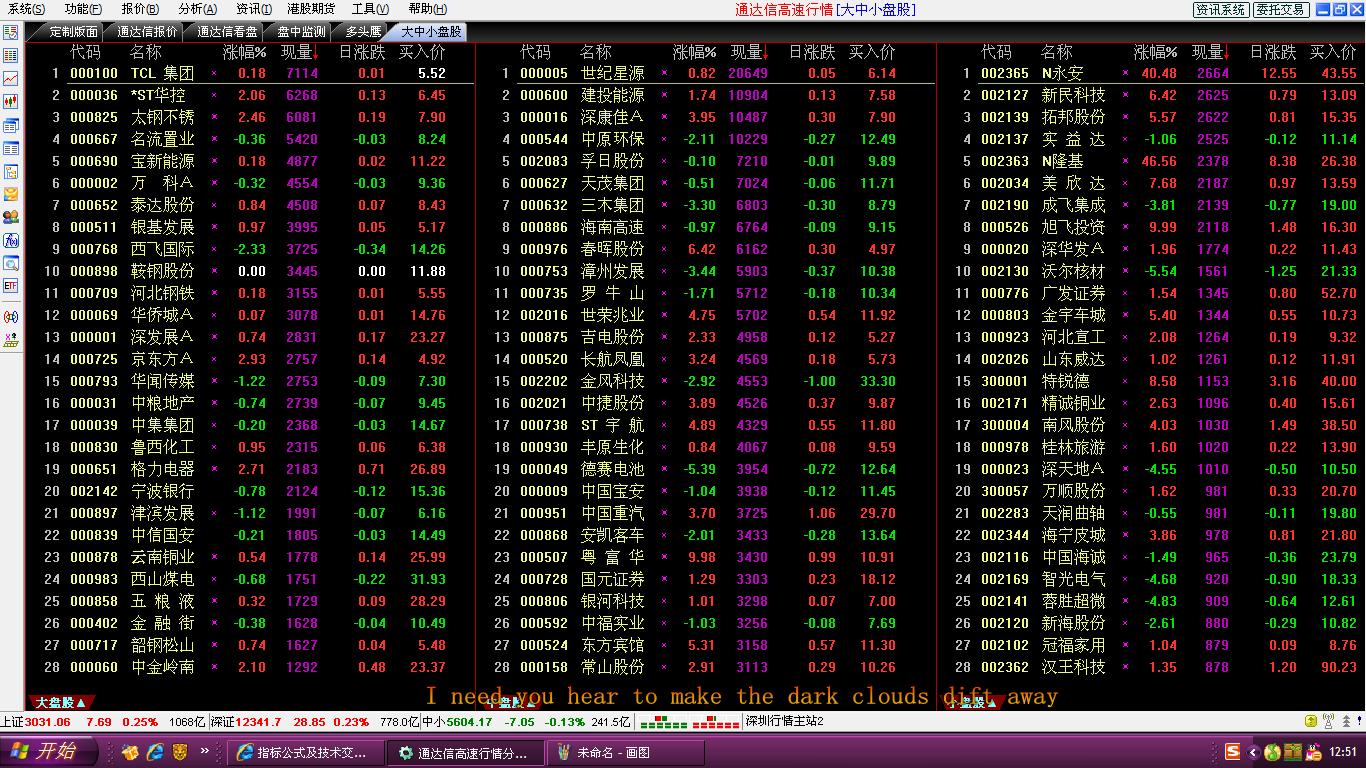The image size is (1366, 768).
Task: Click the 委托交易 button
Action: click(x=1281, y=9)
